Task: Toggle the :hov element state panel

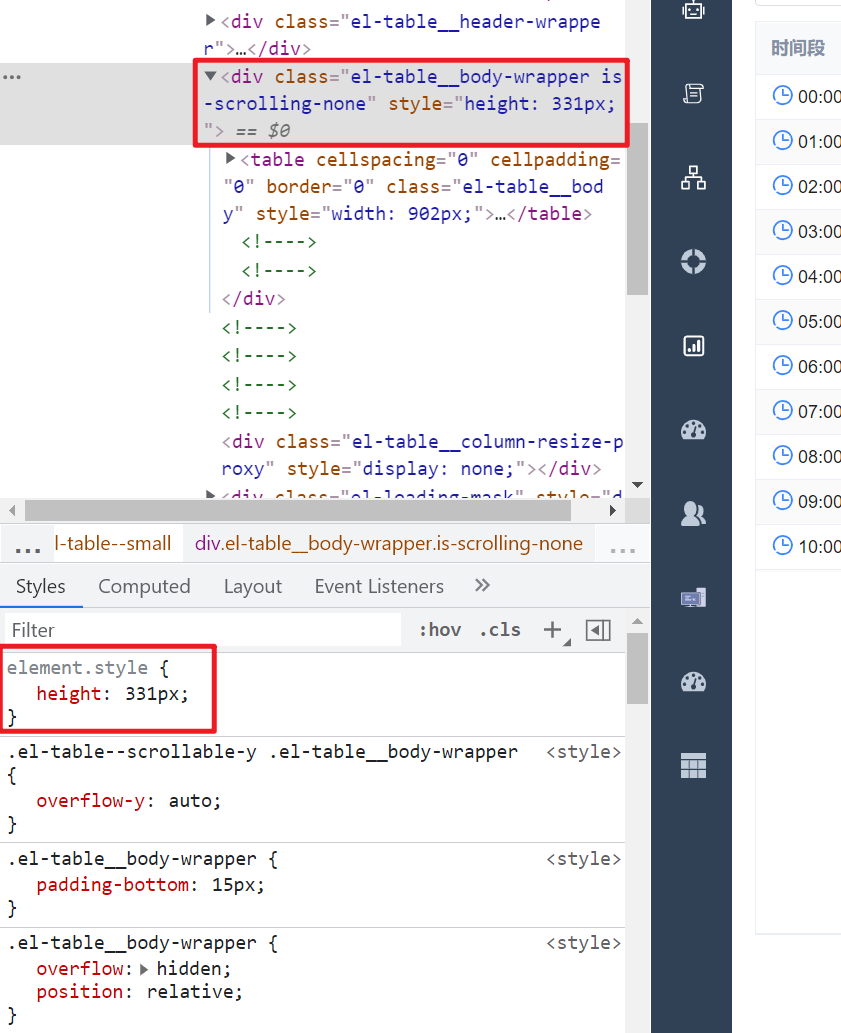Action: tap(440, 630)
